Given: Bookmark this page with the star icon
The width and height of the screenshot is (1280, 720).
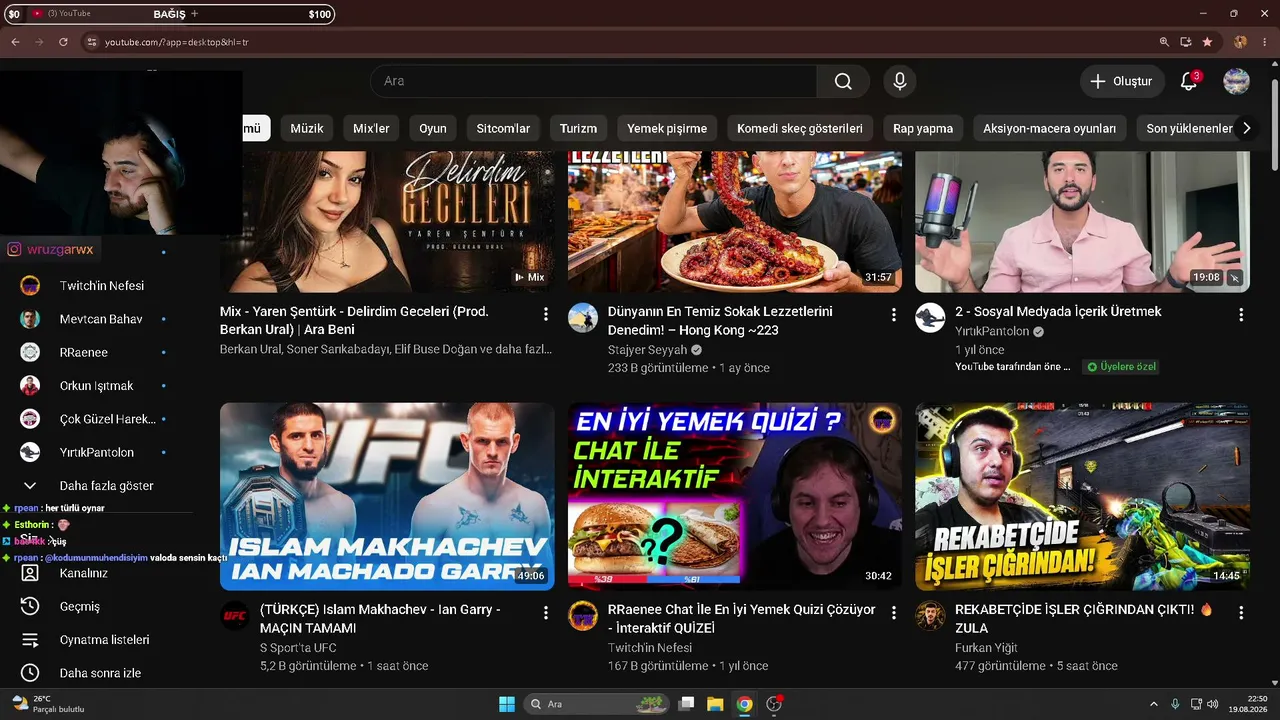Looking at the screenshot, I should (x=1208, y=42).
